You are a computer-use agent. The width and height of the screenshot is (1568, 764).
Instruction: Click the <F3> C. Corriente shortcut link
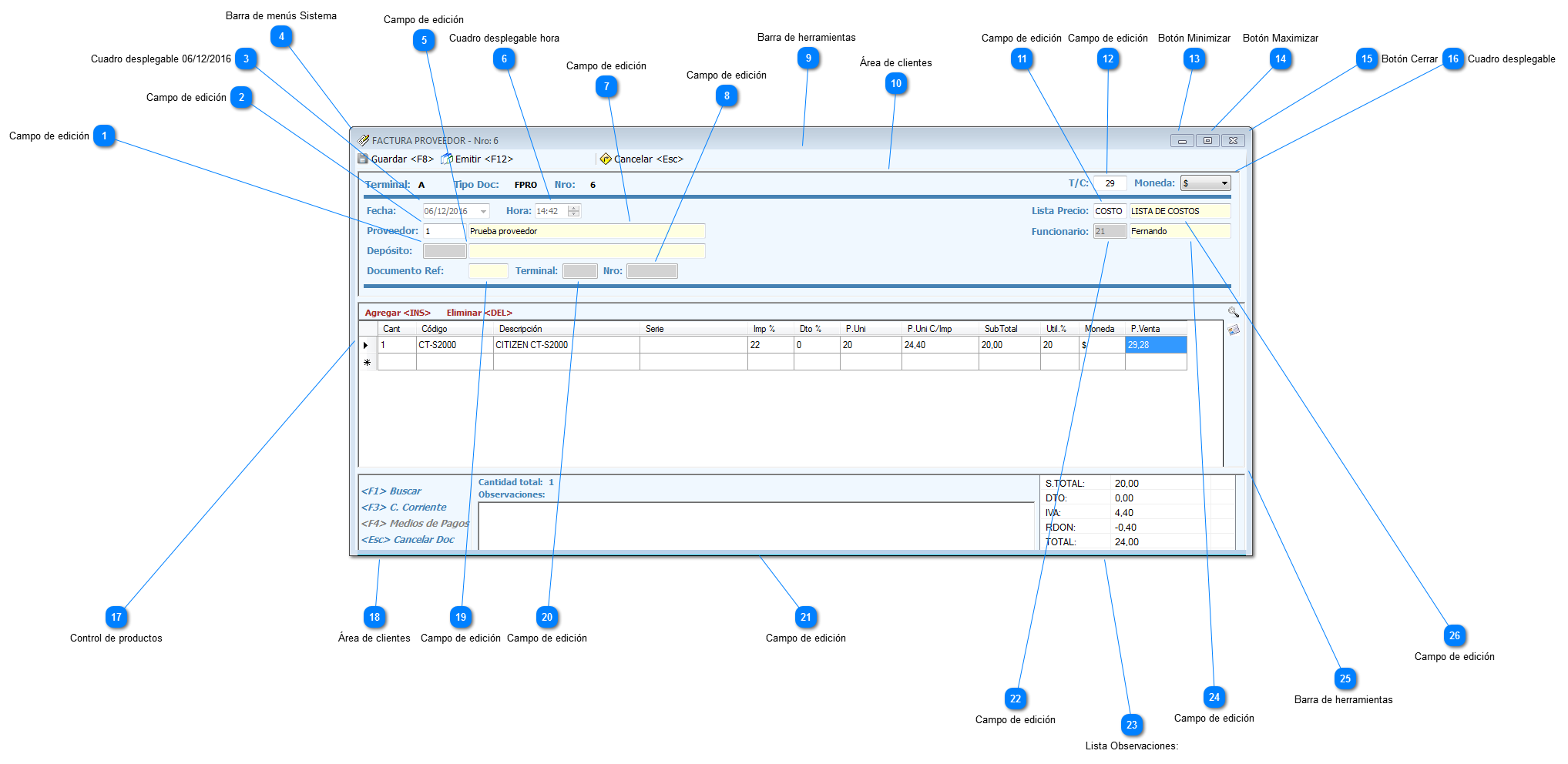tap(404, 508)
